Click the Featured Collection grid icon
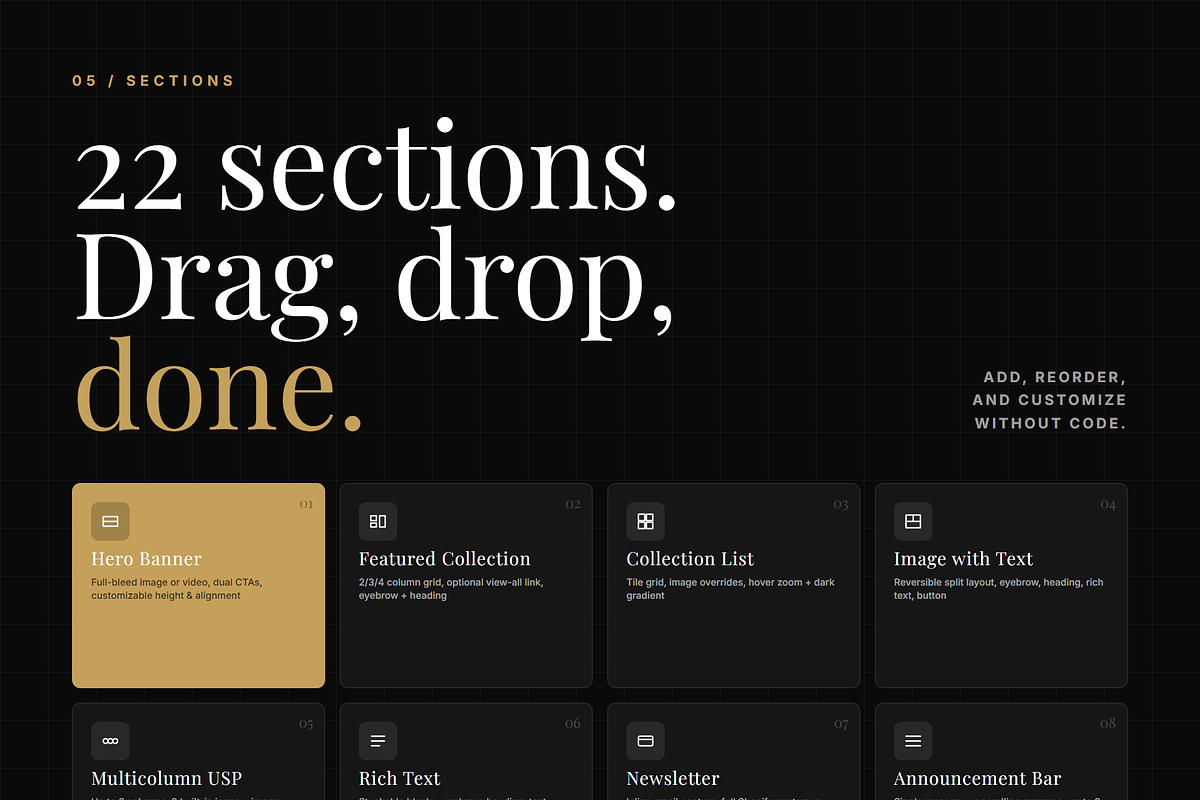The height and width of the screenshot is (800, 1200). pos(378,521)
